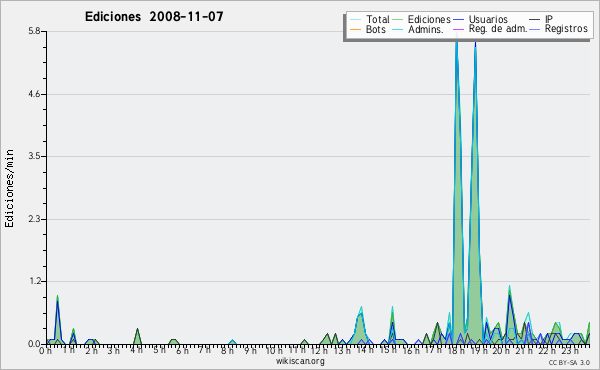
Task: Click the 4 h time label
Action: pos(136,350)
